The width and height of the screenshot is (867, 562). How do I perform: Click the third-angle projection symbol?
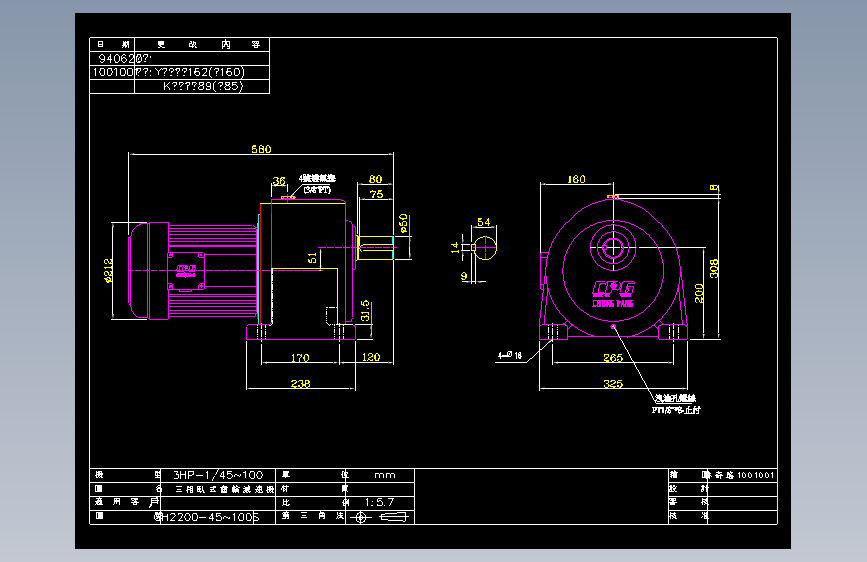click(x=380, y=517)
